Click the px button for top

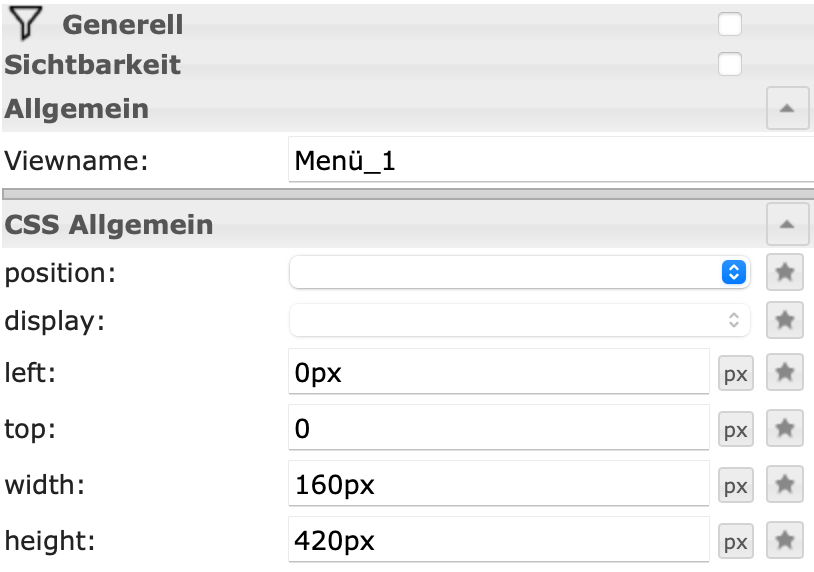tap(736, 430)
